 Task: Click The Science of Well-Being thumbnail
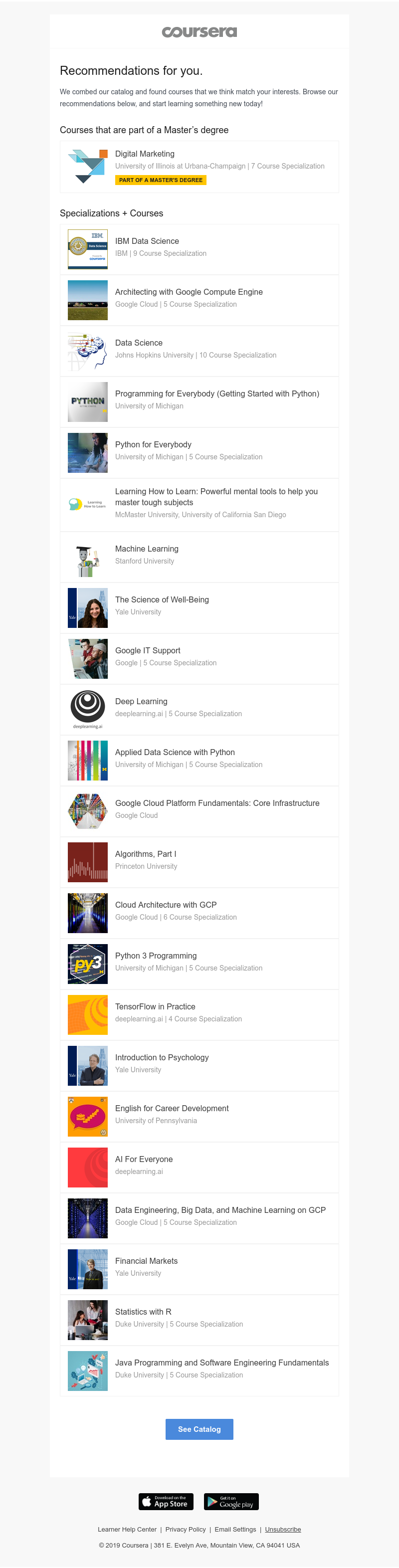click(88, 607)
